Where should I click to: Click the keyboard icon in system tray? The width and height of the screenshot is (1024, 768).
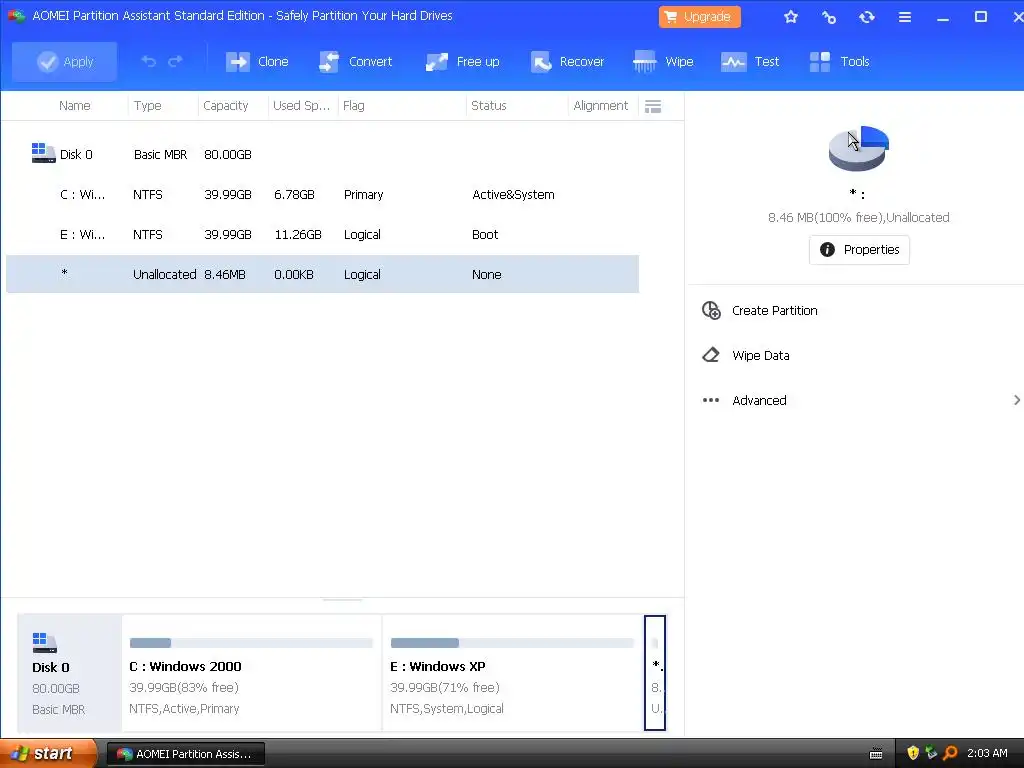pos(876,754)
